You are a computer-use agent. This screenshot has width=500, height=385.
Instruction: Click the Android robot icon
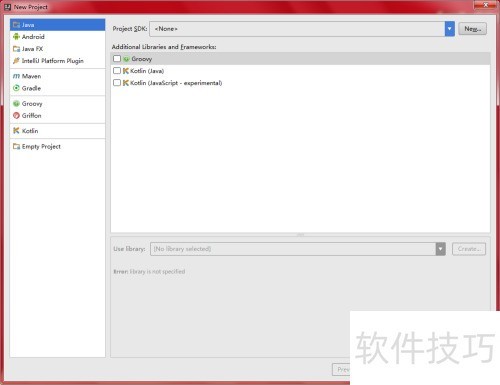(x=16, y=37)
